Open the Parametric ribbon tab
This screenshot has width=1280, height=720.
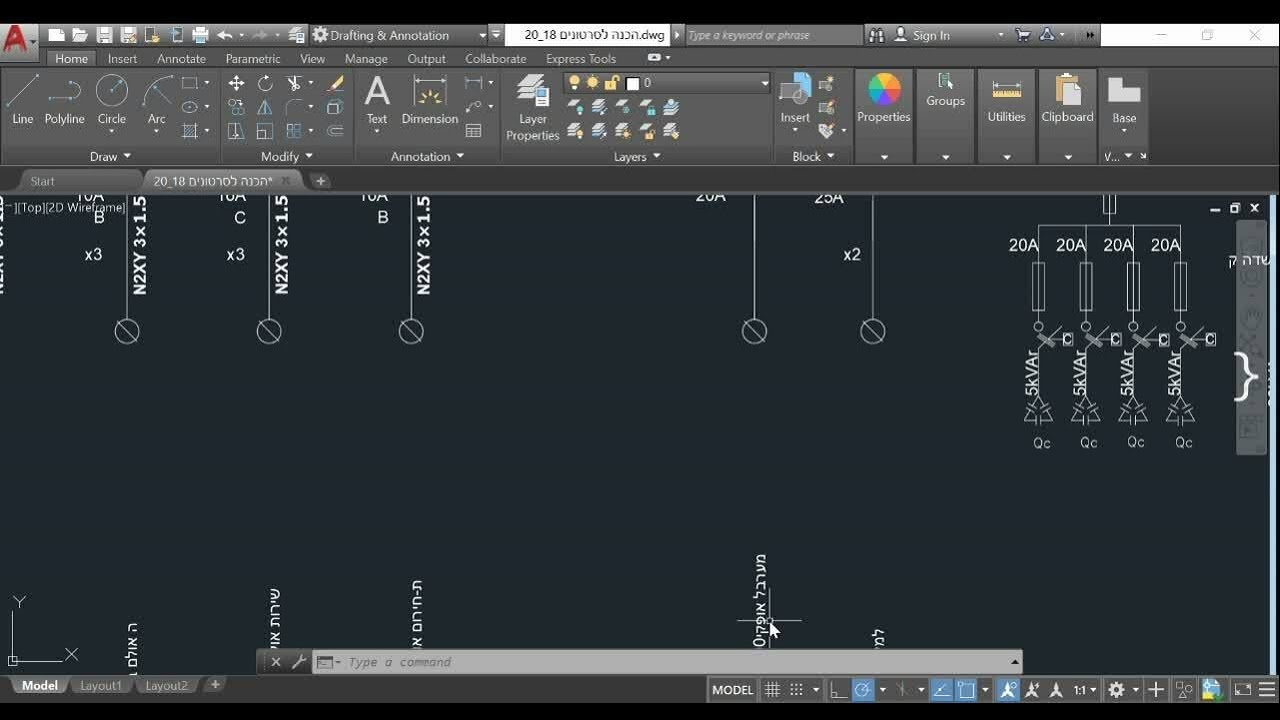point(253,59)
